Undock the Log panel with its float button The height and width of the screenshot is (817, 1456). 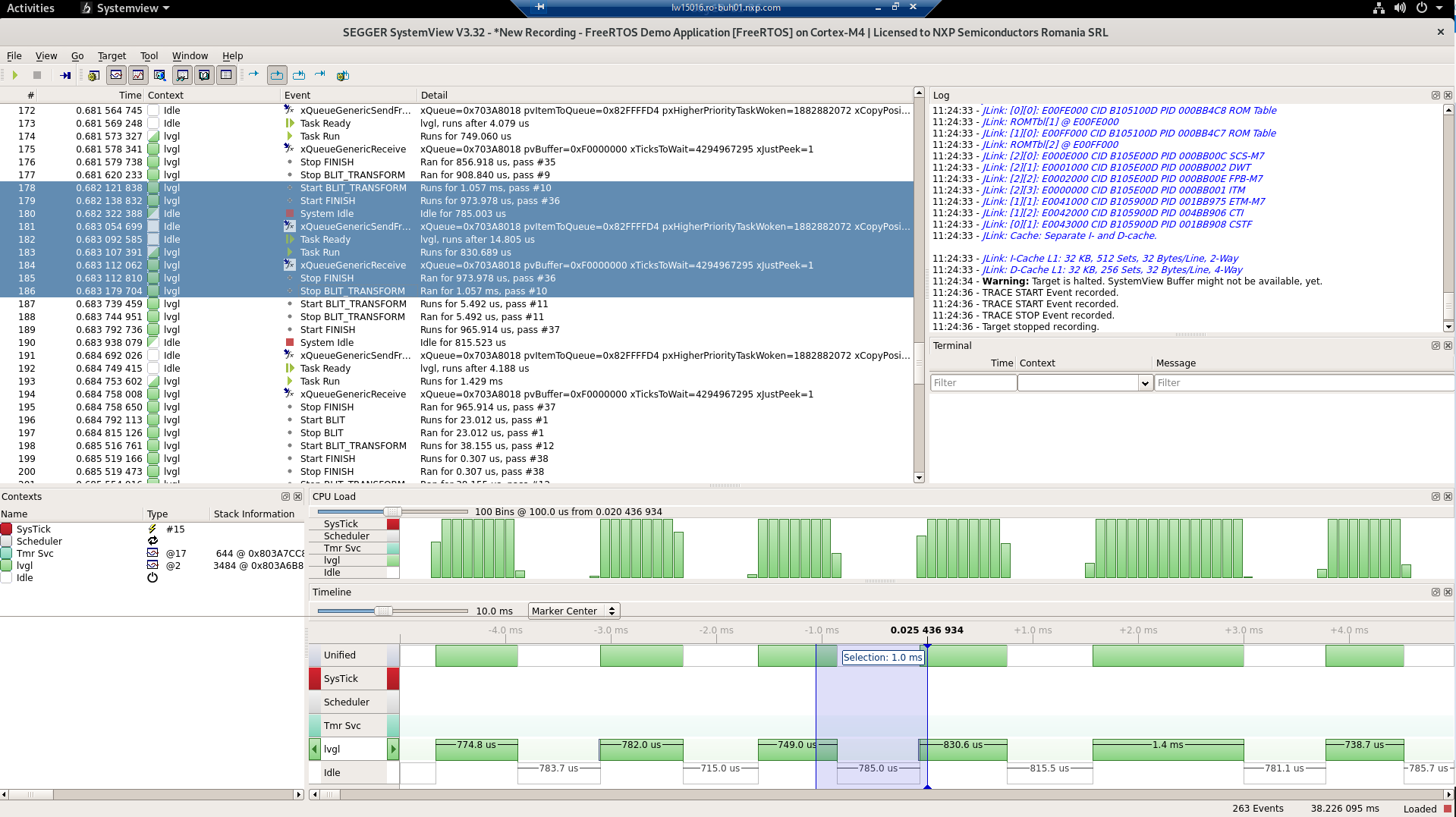coord(1435,95)
